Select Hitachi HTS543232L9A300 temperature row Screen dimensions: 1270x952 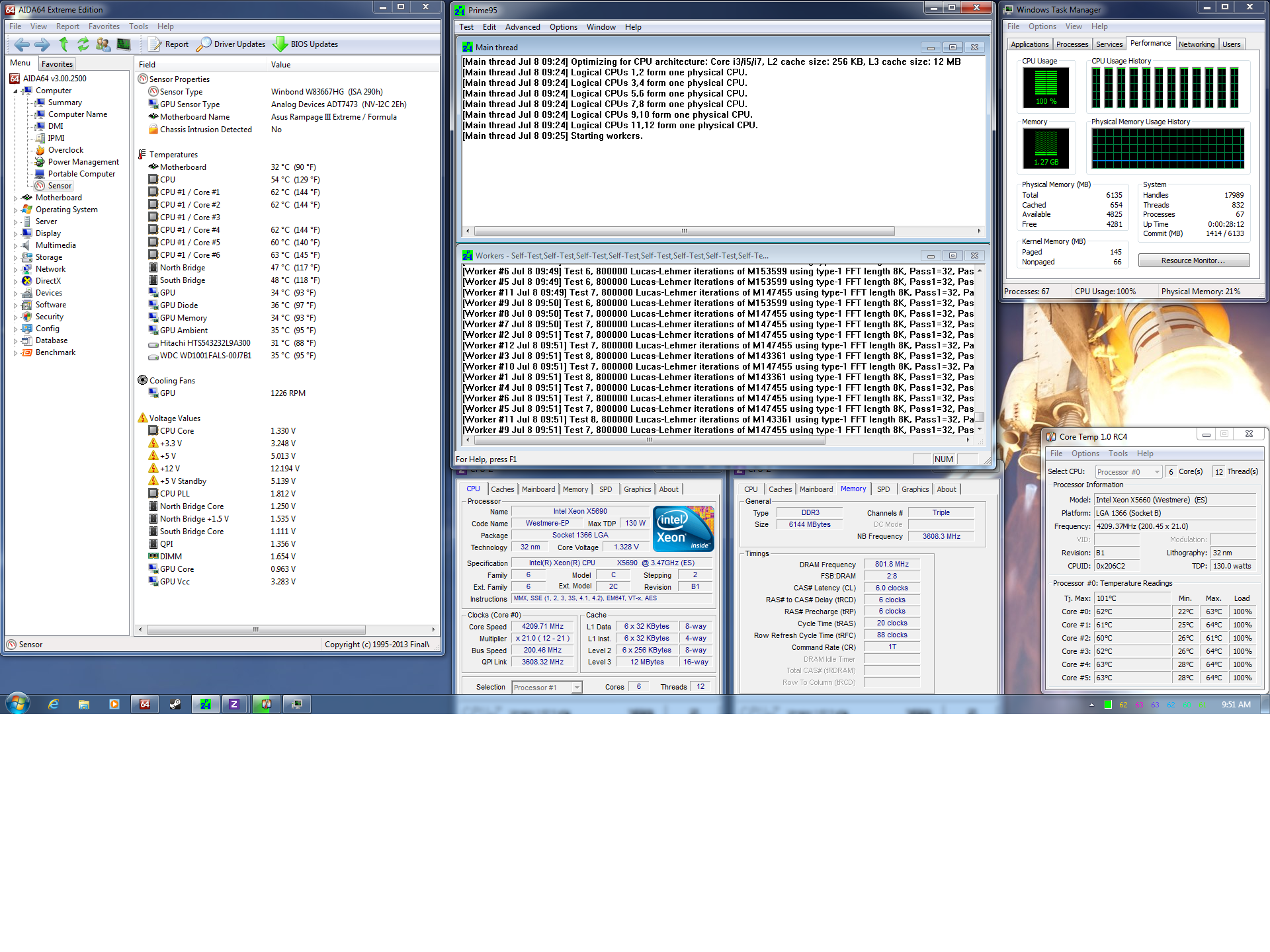coord(288,343)
